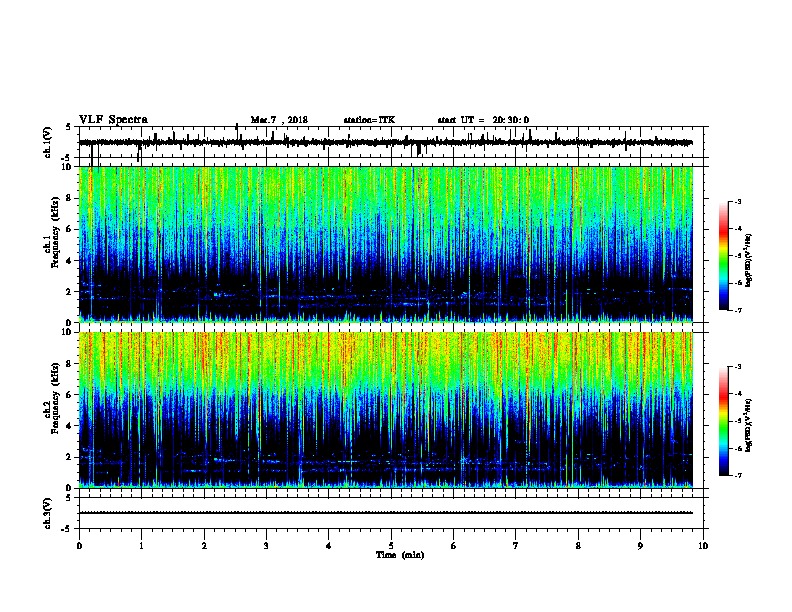Click the "5" tick on the ch.1(V) axis
Image resolution: width=792 pixels, height=612 pixels.
[69, 127]
